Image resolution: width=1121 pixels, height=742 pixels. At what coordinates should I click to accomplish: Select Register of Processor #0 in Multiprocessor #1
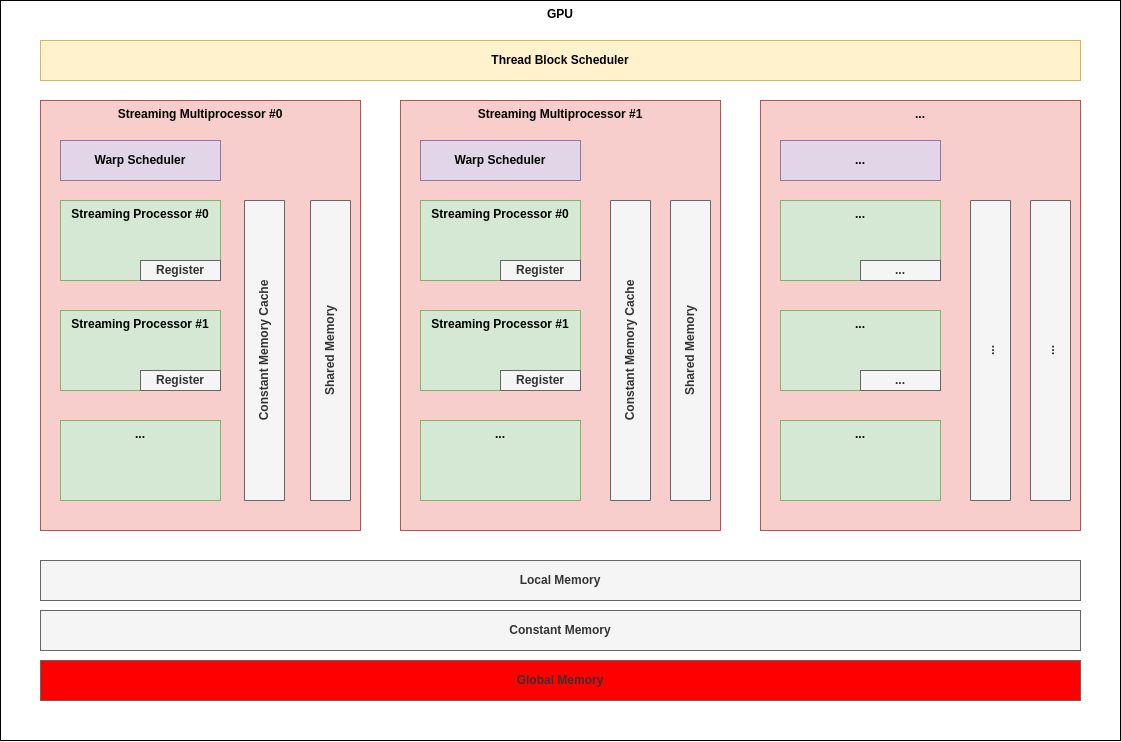pyautogui.click(x=540, y=270)
